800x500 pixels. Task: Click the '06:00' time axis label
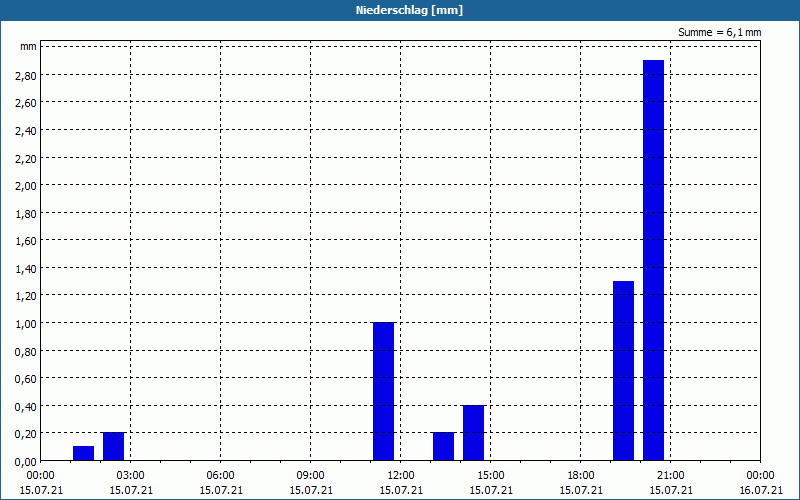click(220, 476)
